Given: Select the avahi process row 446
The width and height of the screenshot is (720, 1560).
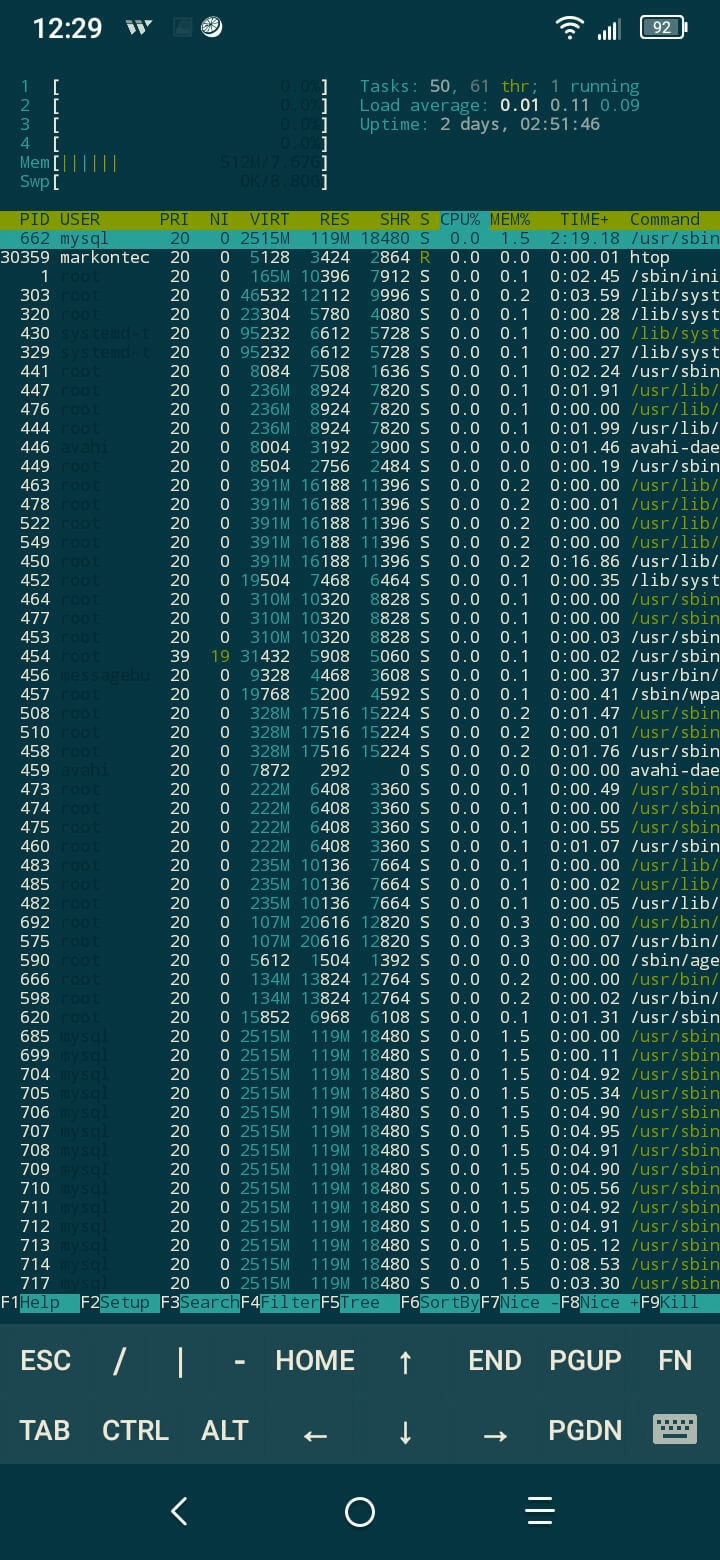Looking at the screenshot, I should click(360, 448).
